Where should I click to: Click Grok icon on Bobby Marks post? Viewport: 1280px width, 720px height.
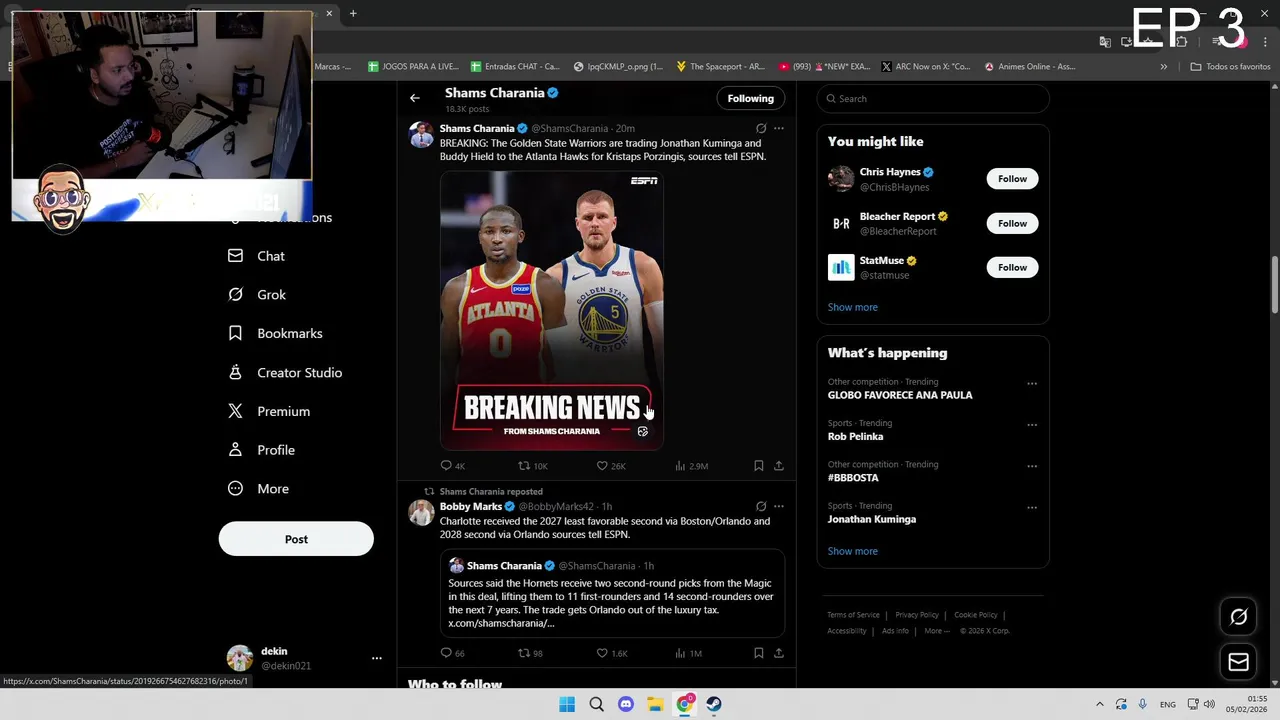coord(761,507)
